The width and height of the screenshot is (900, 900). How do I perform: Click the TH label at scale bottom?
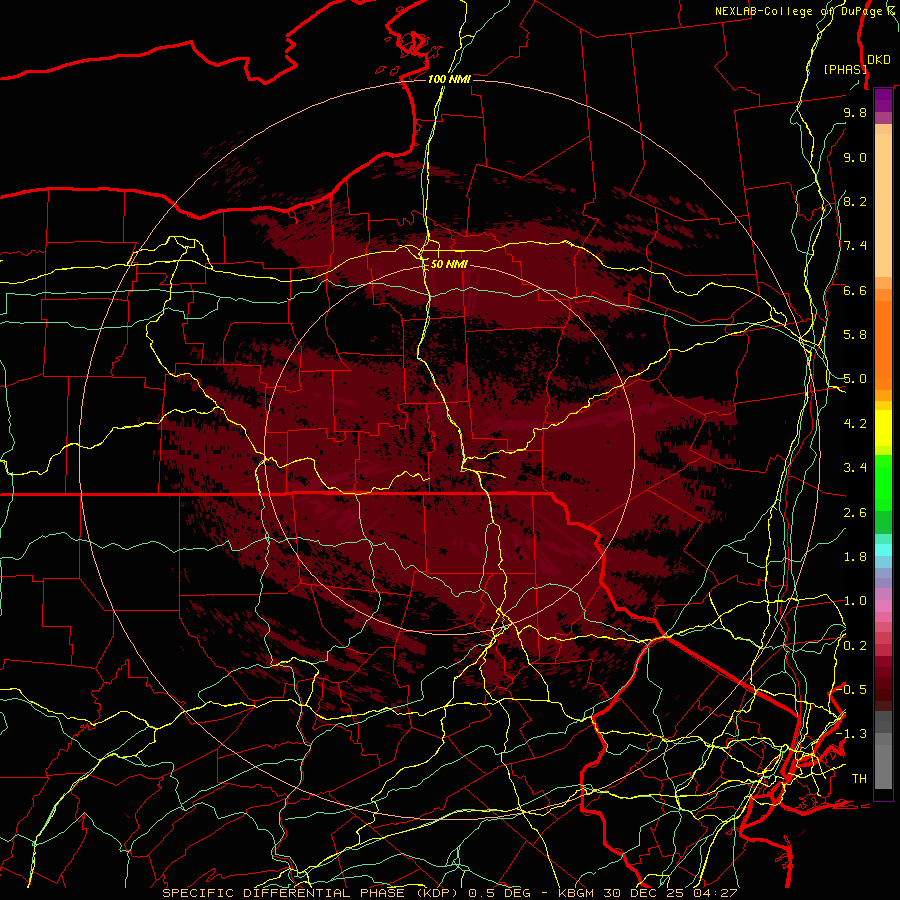(859, 779)
